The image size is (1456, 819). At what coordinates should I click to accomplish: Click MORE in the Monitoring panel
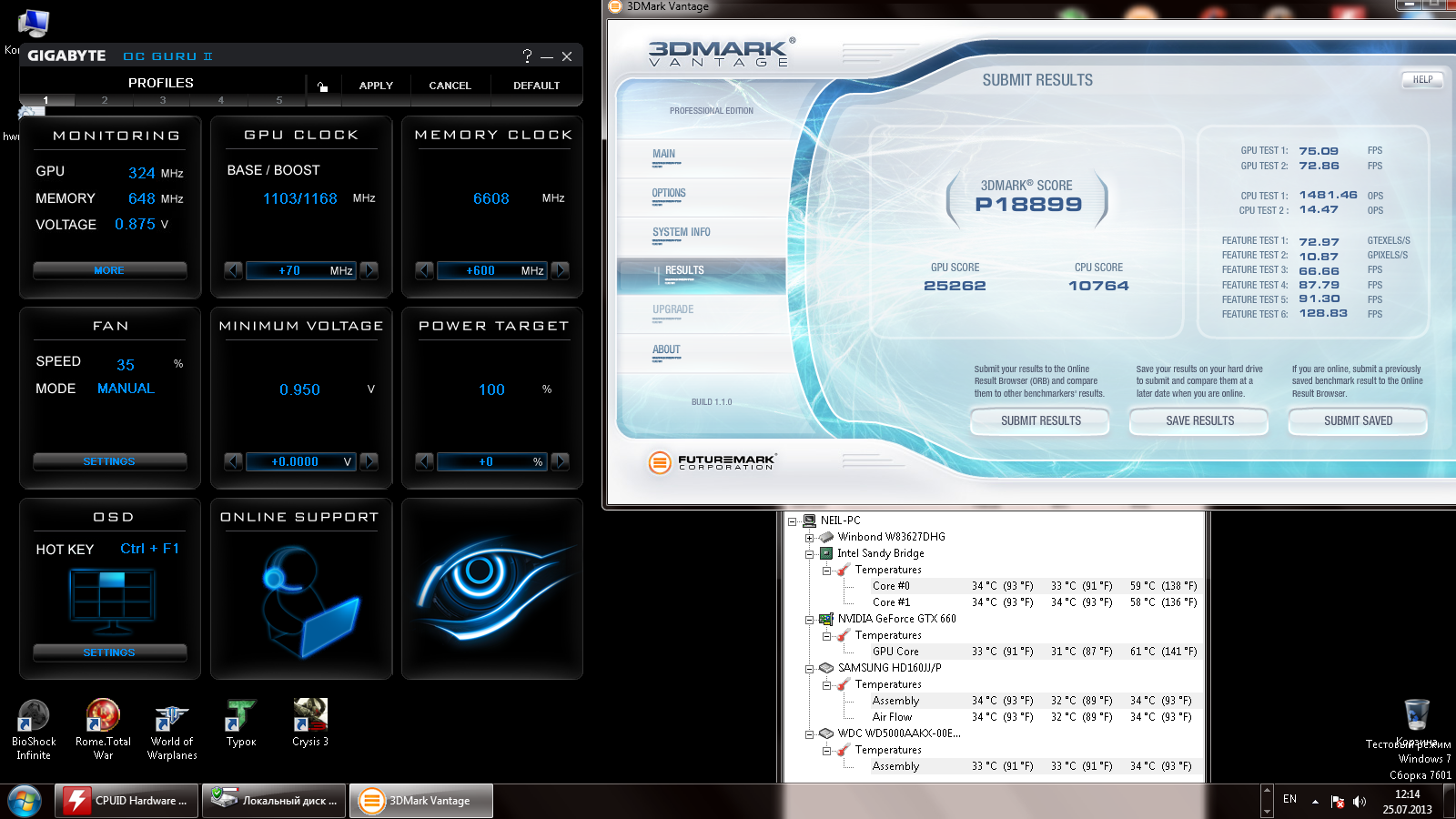(109, 270)
